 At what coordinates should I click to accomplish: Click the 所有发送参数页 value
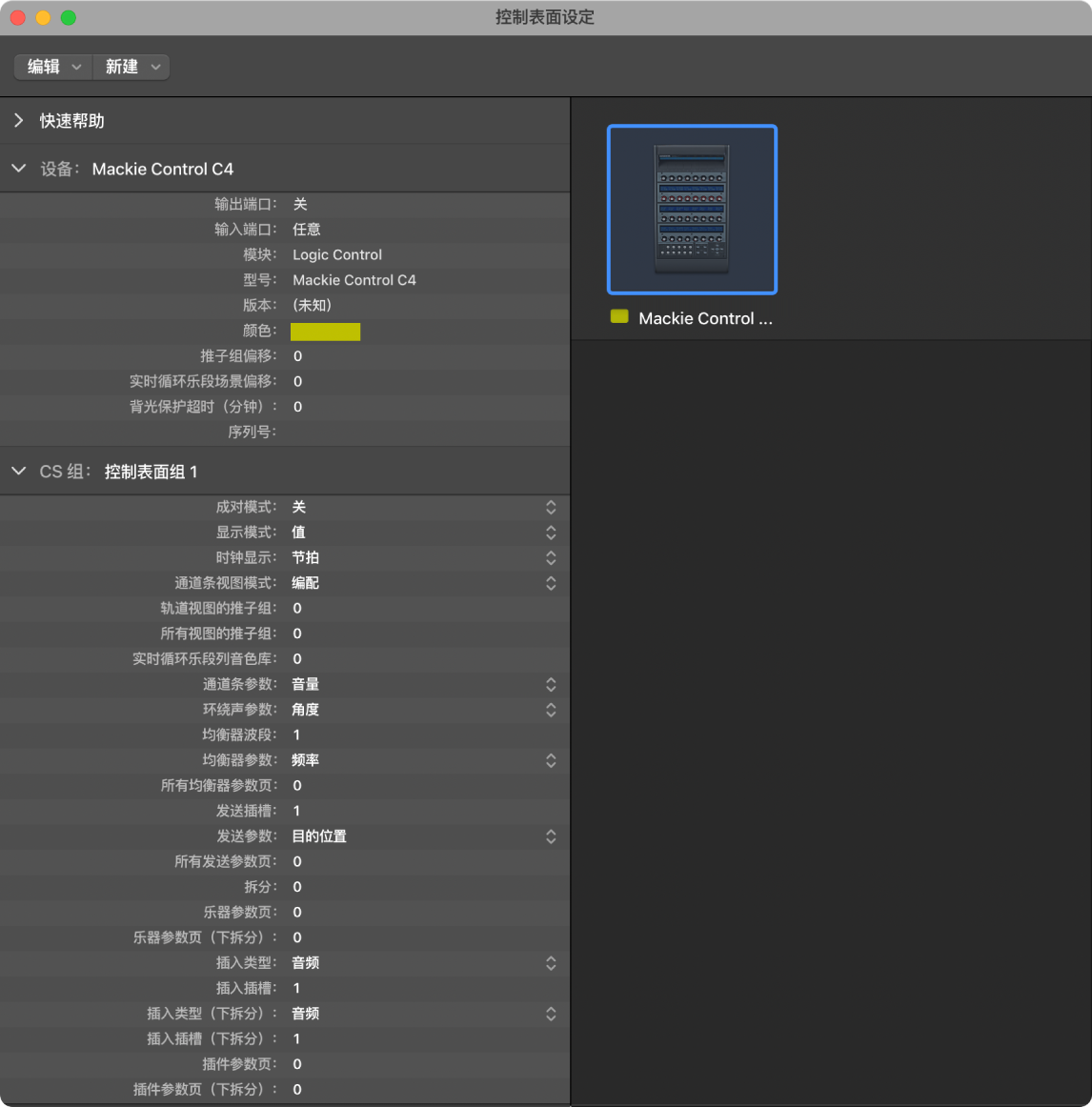tap(297, 861)
